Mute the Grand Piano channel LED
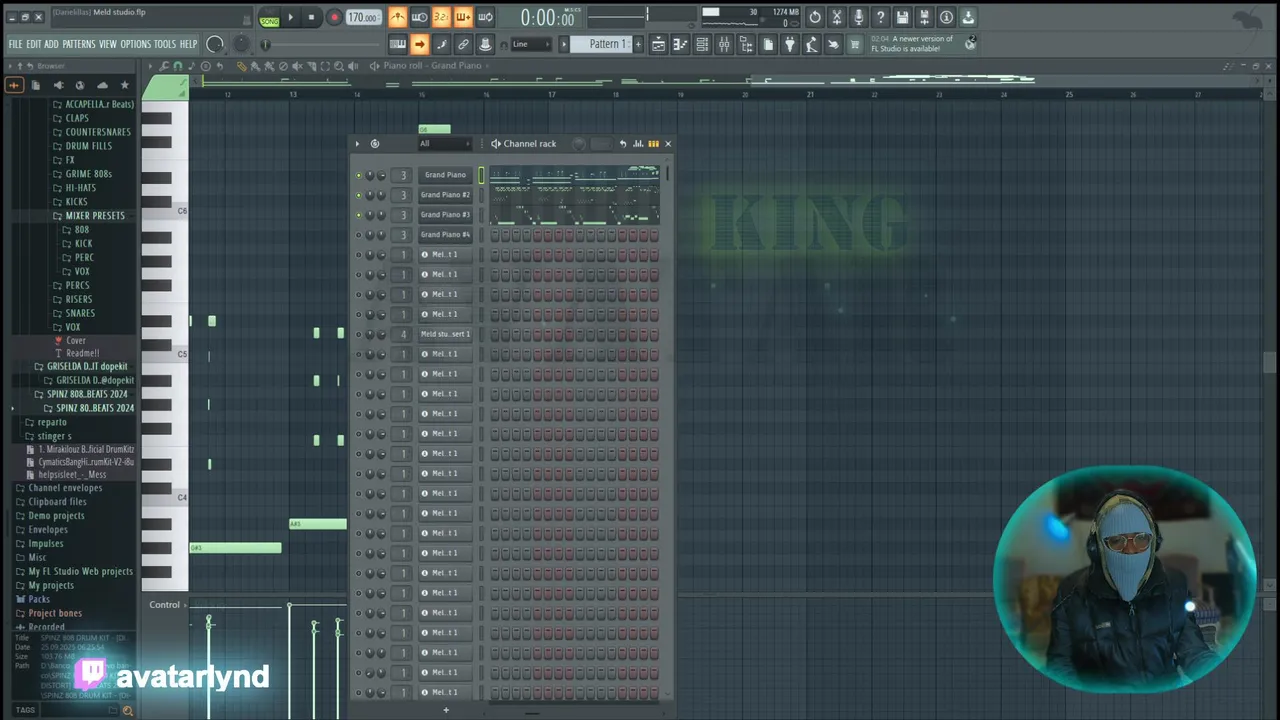The image size is (1280, 720). pyautogui.click(x=358, y=175)
